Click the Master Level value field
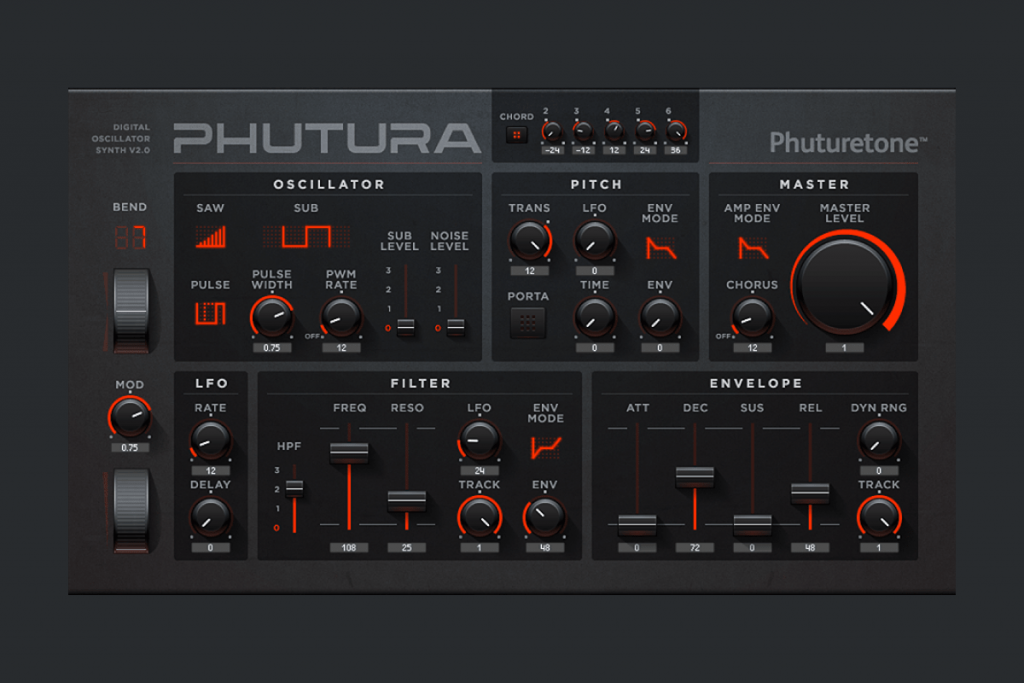 pos(844,348)
